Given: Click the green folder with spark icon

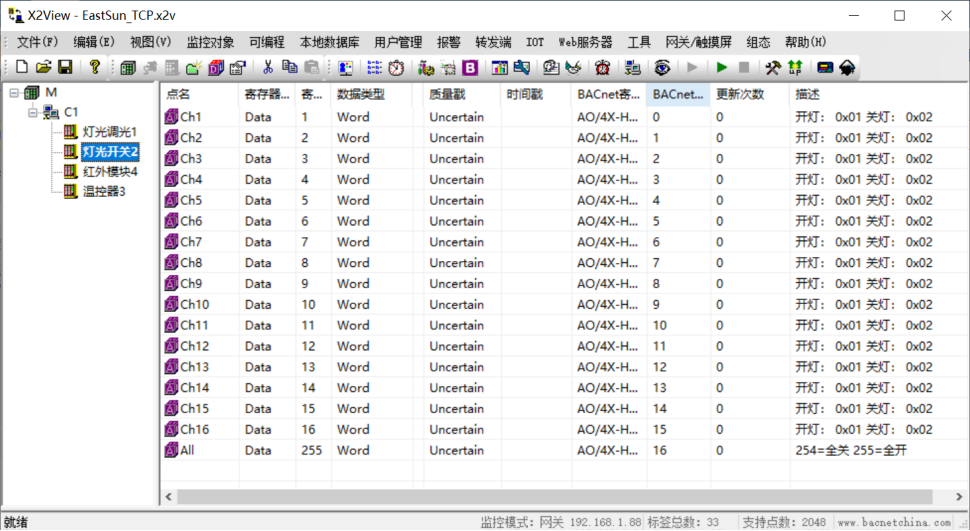Looking at the screenshot, I should (194, 67).
